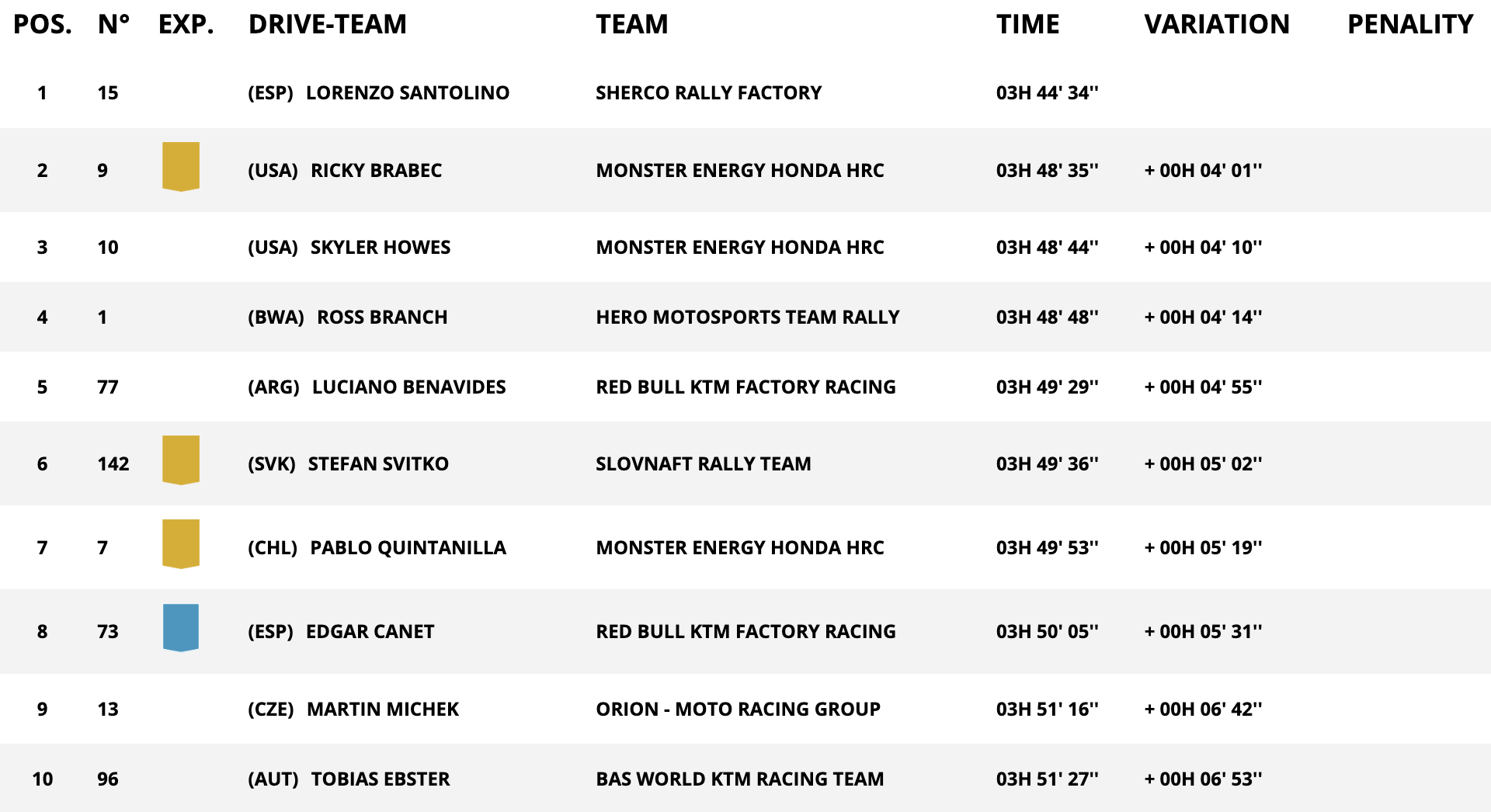Open rider Lorenzo Santolino's name
Screen dimensions: 1491x812
pos(407,92)
